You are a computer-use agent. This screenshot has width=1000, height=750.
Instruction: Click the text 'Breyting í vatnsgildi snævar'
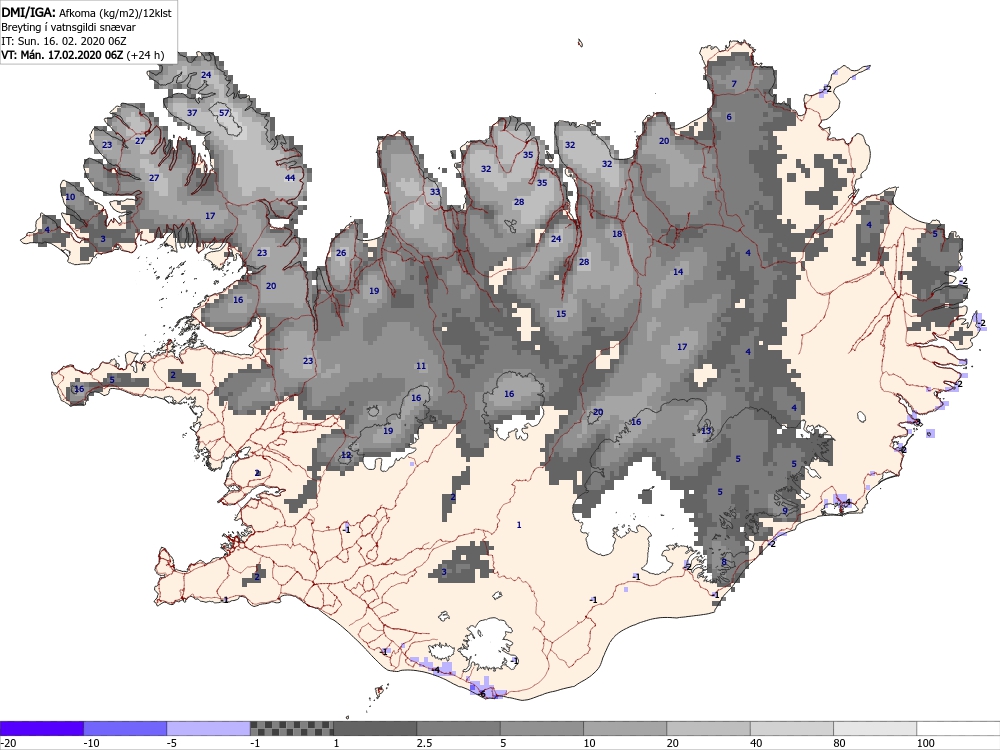(x=68, y=27)
